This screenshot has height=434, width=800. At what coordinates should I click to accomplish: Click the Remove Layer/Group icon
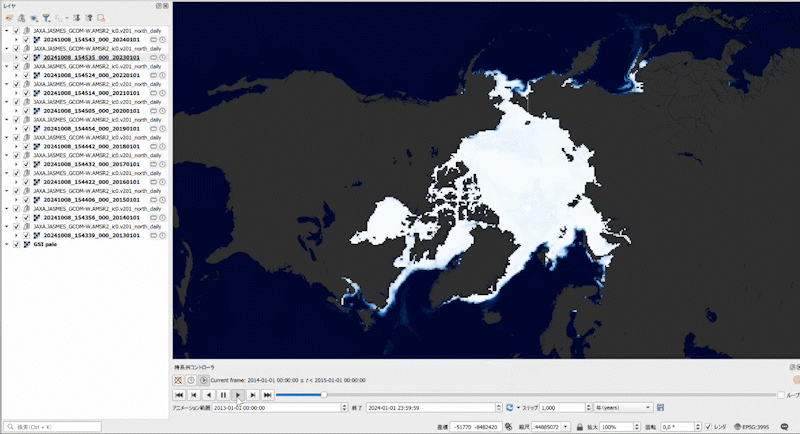[x=101, y=18]
